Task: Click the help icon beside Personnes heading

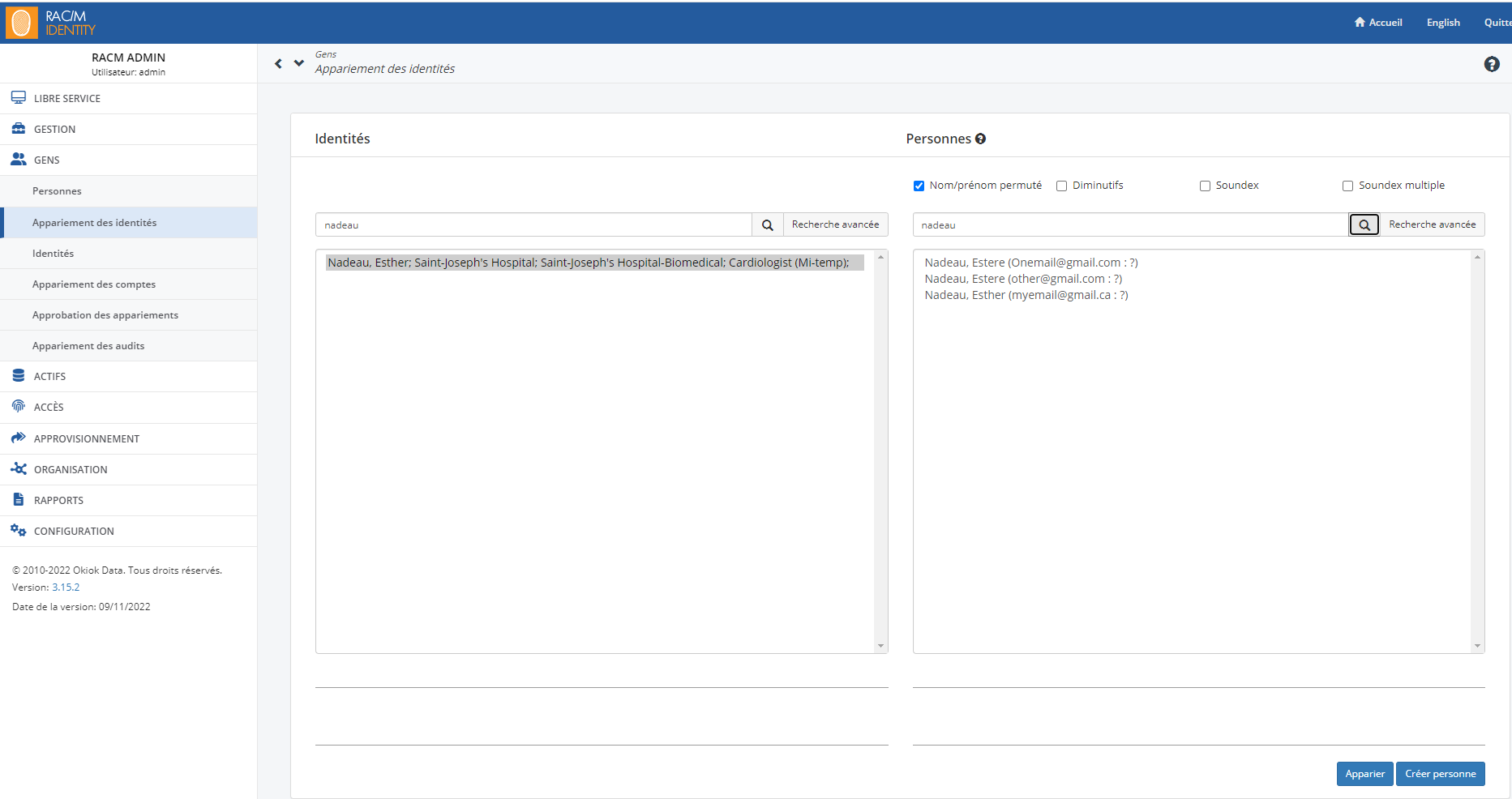Action: click(980, 139)
